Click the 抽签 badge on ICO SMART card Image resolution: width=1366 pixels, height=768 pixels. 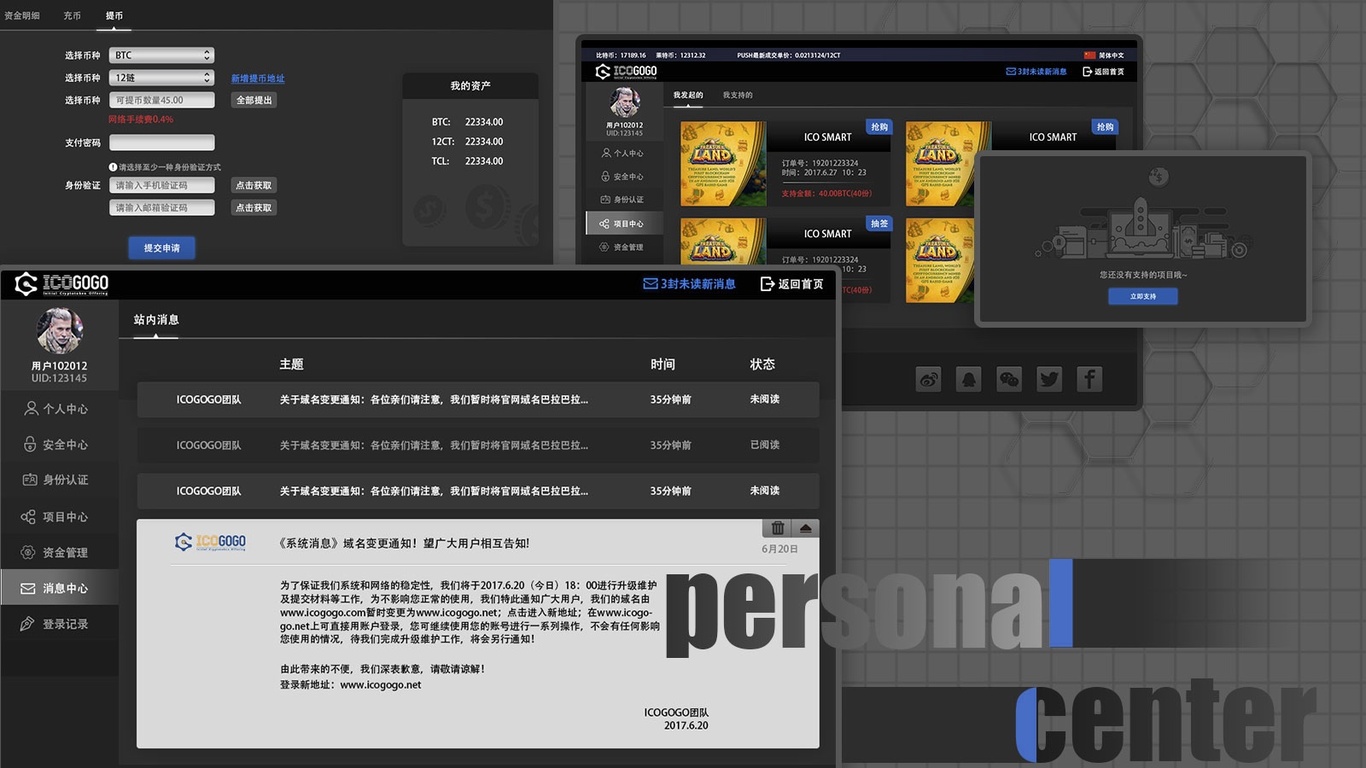(878, 224)
